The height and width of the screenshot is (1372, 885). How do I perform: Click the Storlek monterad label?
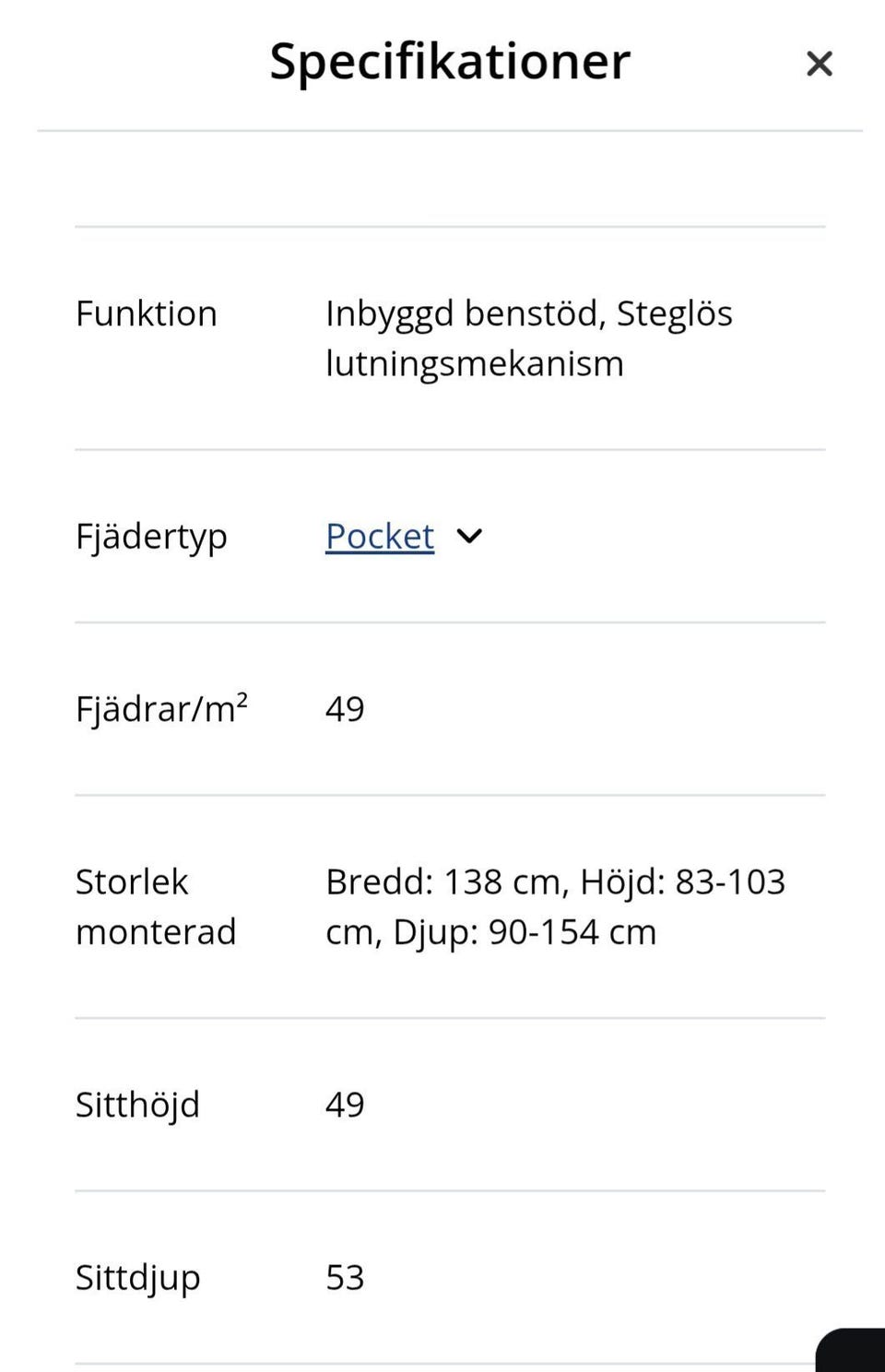pos(155,906)
